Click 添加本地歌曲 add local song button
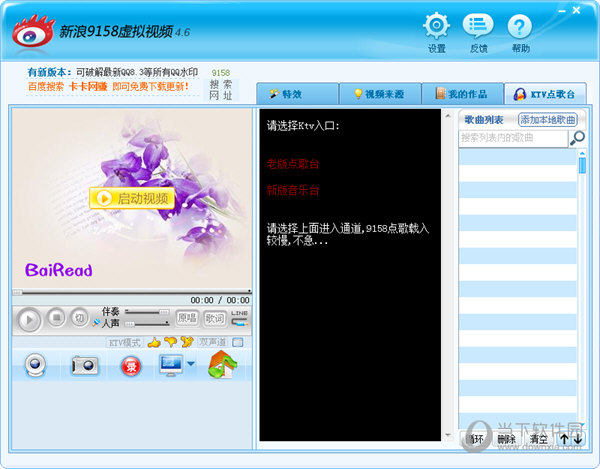600x469 pixels. pyautogui.click(x=548, y=120)
